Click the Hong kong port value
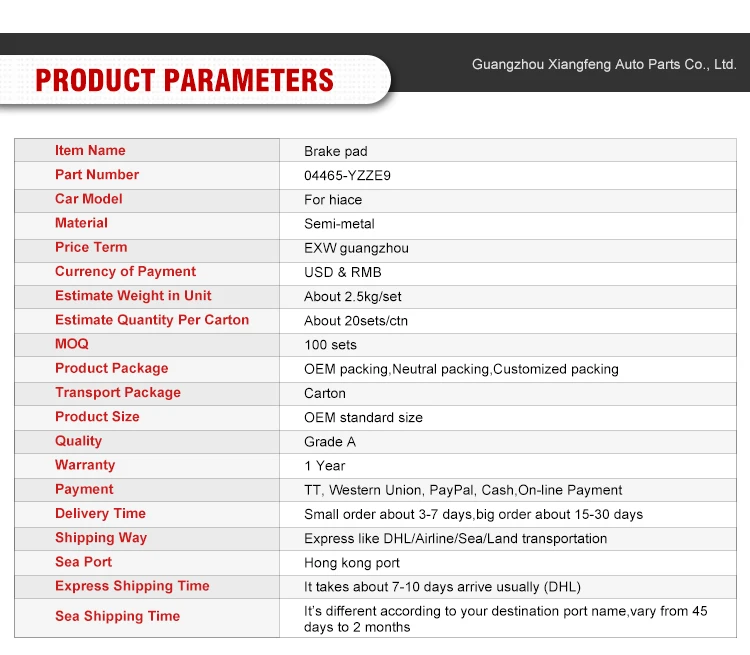Screen dimensions: 750x655 [x=352, y=563]
